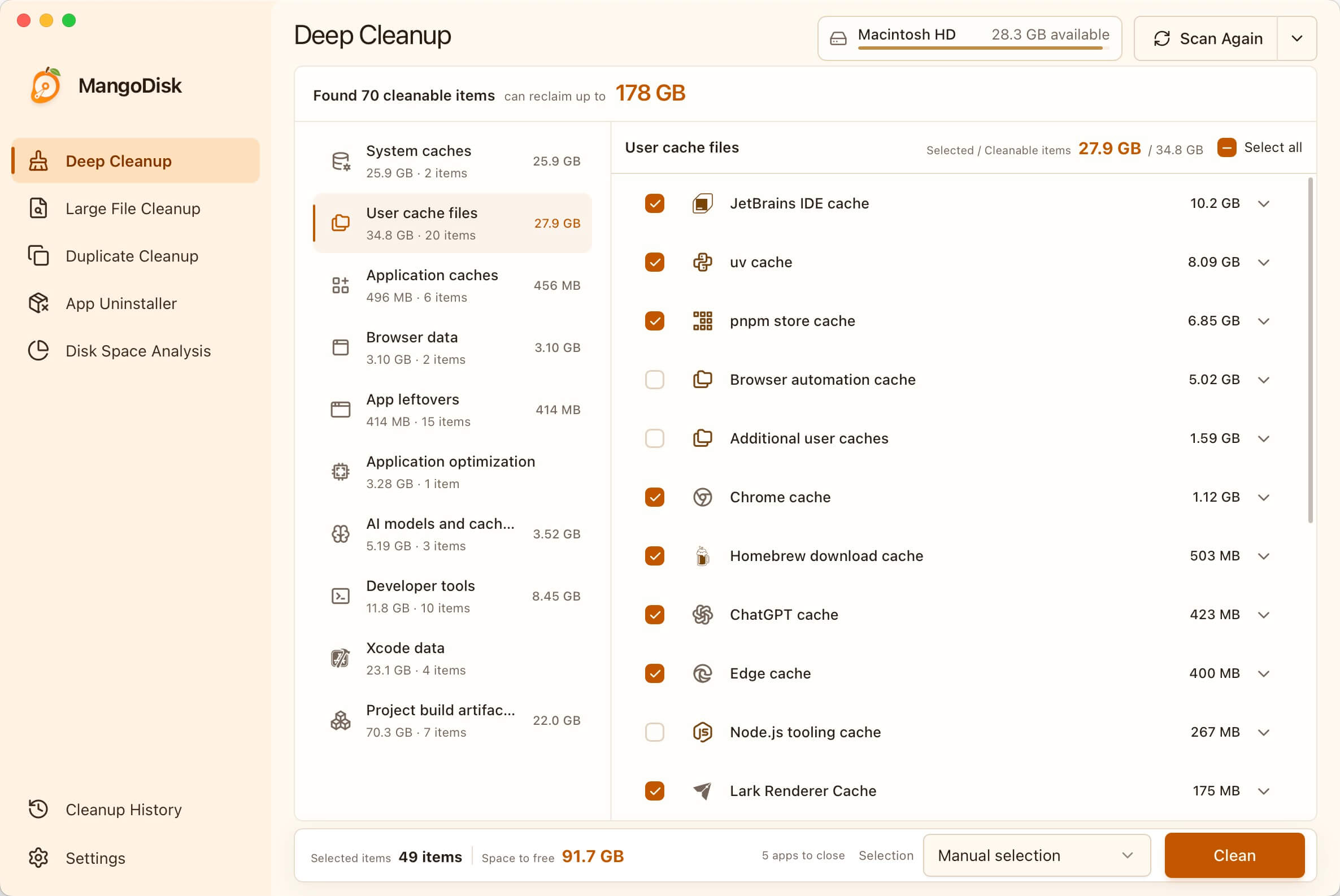The image size is (1340, 896).
Task: Expand the JetBrains IDE cache row chevron
Action: pos(1264,204)
